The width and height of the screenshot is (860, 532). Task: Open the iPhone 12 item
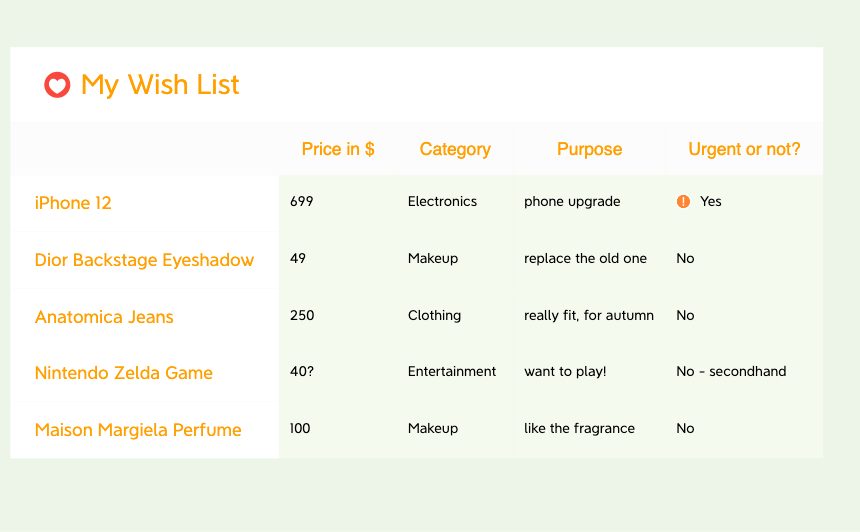pos(73,203)
